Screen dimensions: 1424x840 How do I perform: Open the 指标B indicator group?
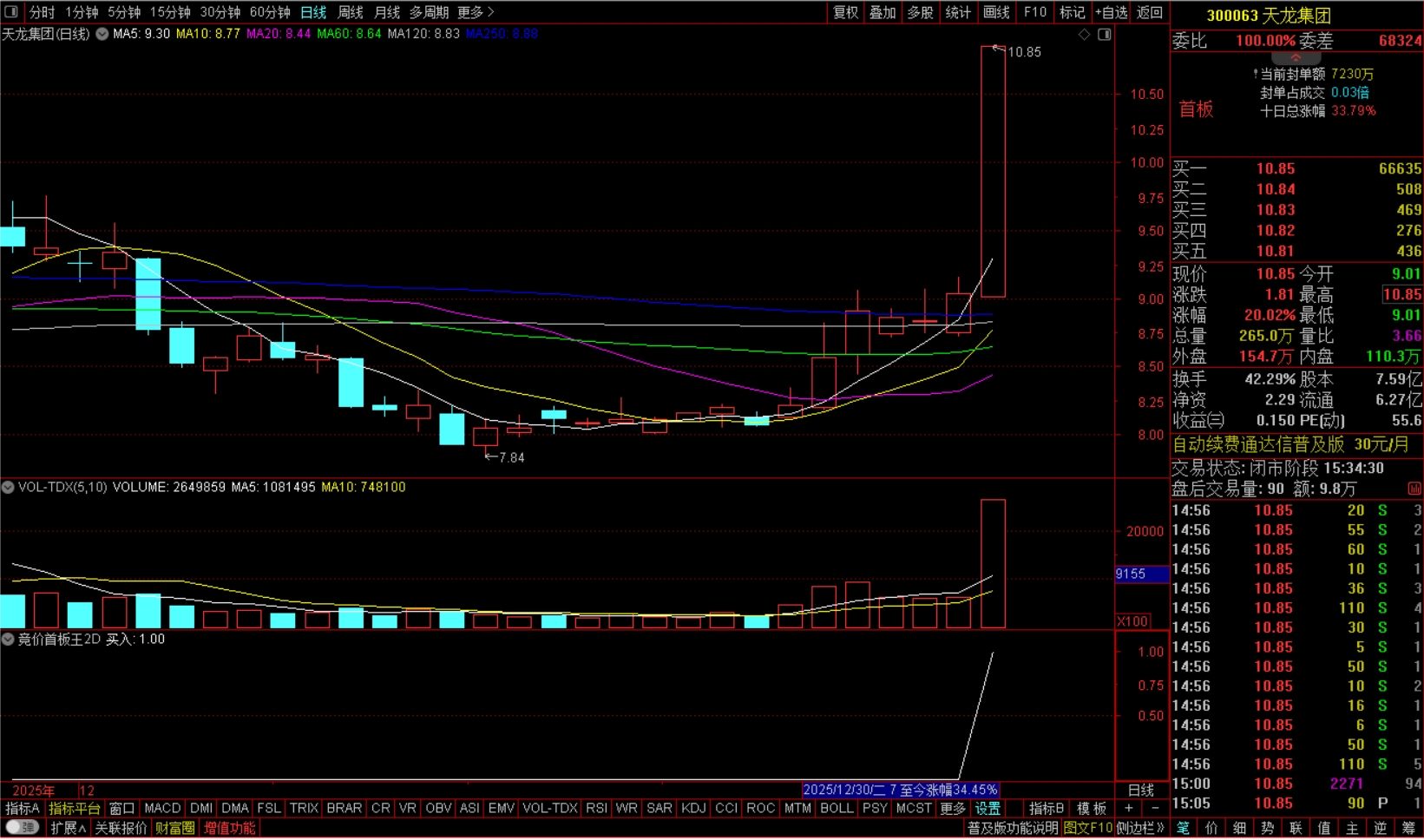1047,808
